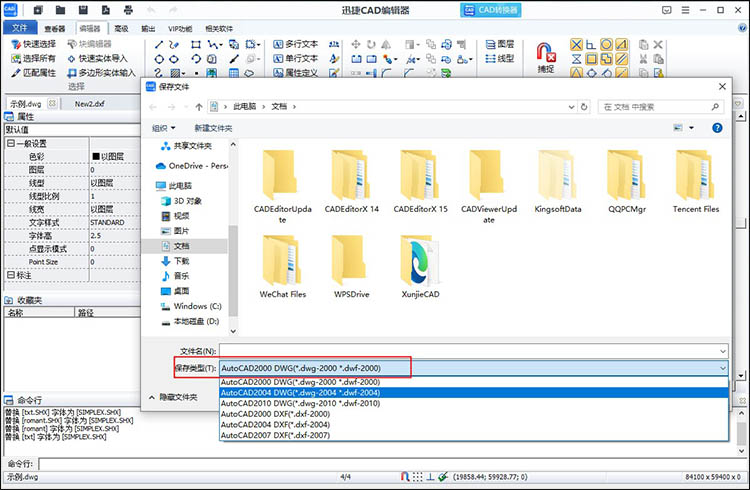The image size is (750, 490).
Task: Select OneDrive in navigation pane
Action: [x=192, y=166]
